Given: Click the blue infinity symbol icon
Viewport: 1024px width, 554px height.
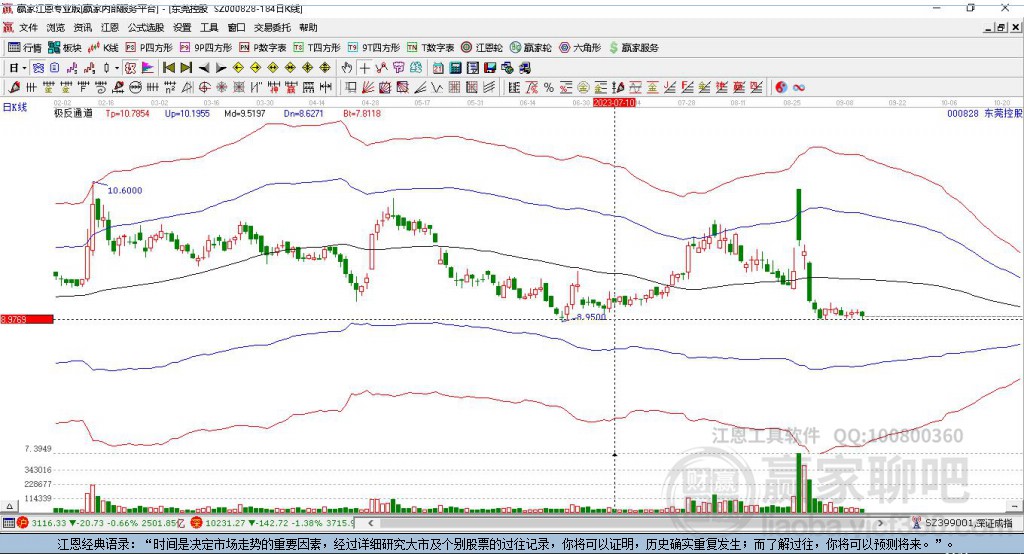Looking at the screenshot, I should [798, 87].
